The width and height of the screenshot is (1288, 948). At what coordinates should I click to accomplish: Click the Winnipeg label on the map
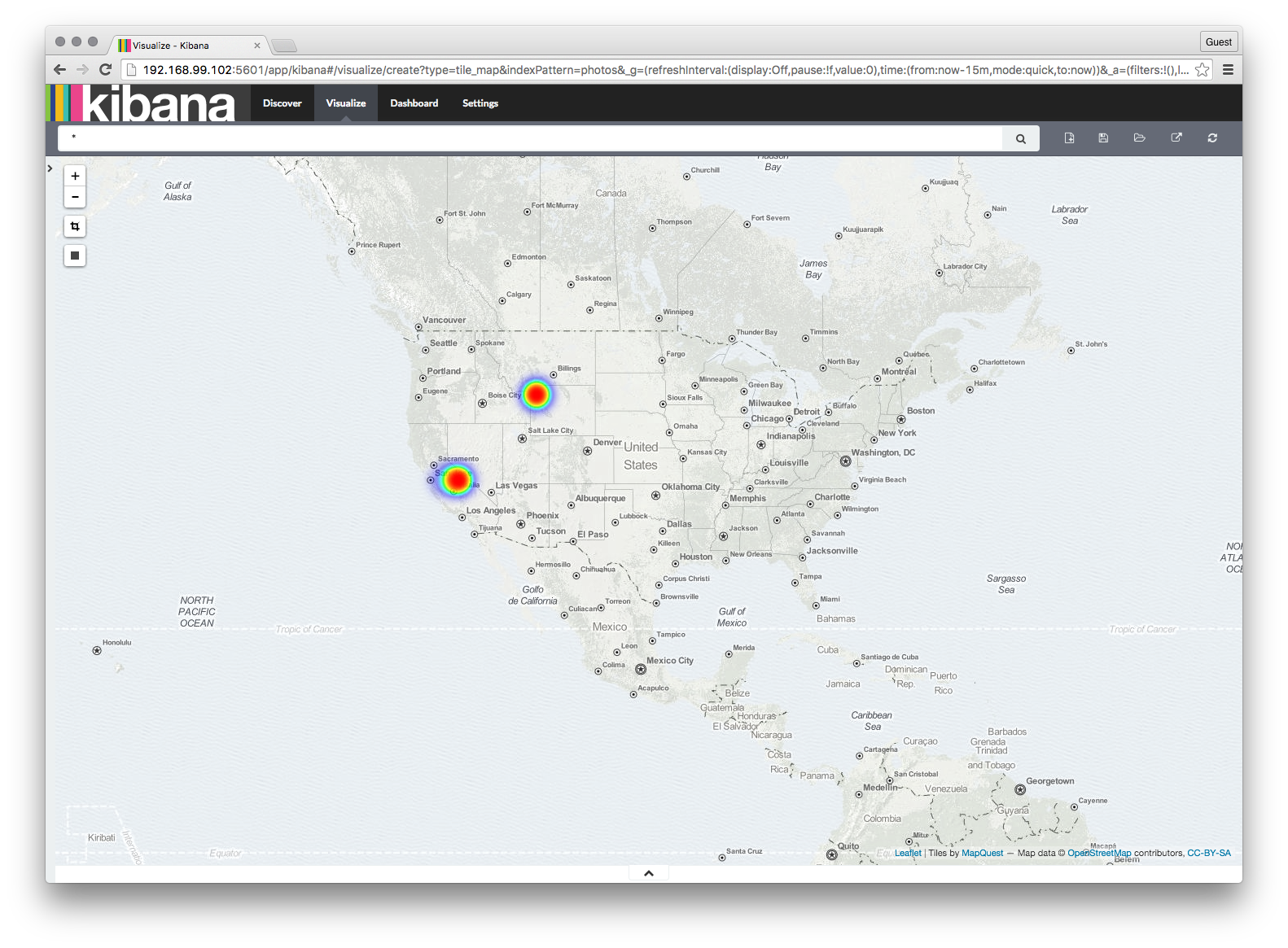(x=678, y=312)
